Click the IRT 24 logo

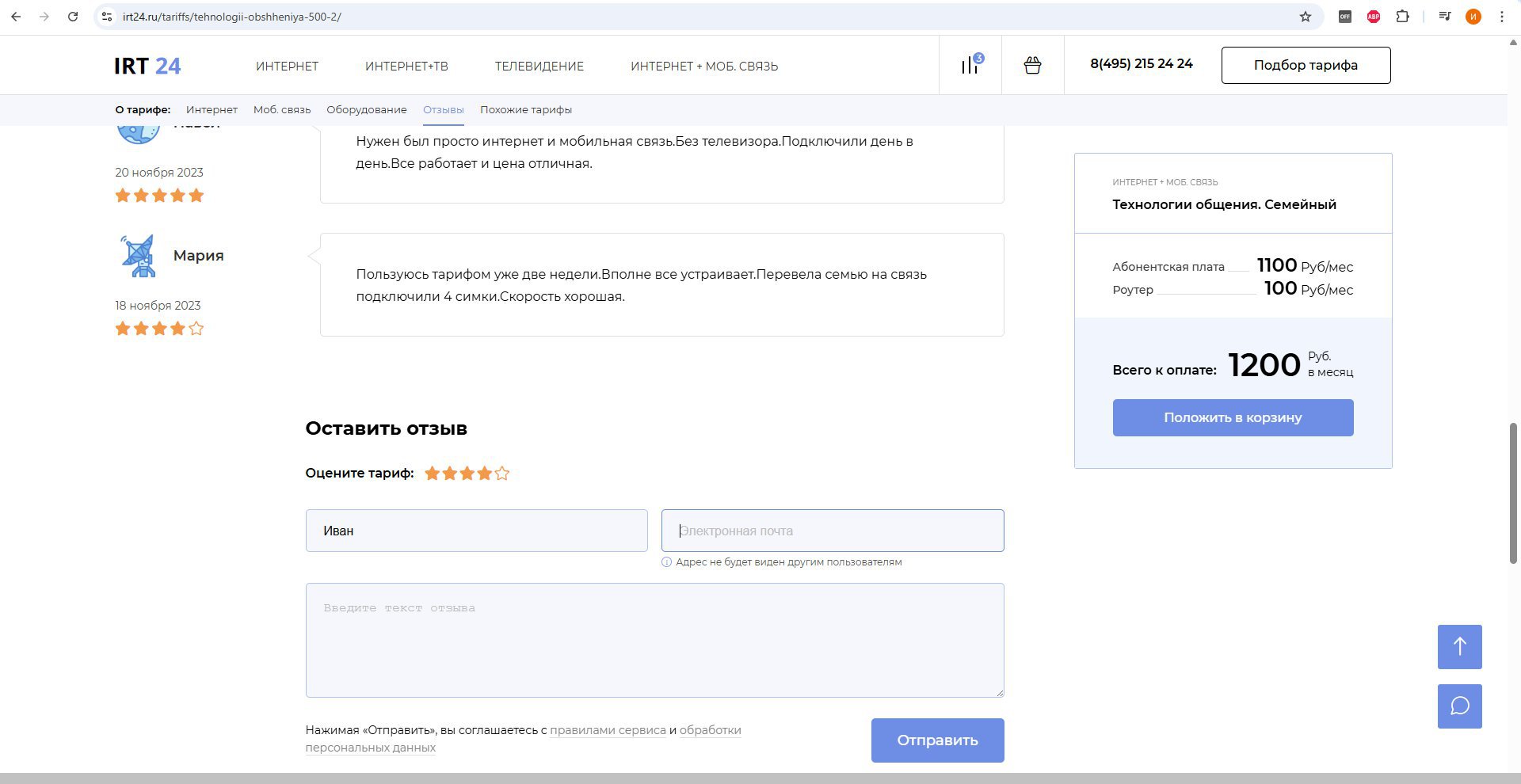147,66
